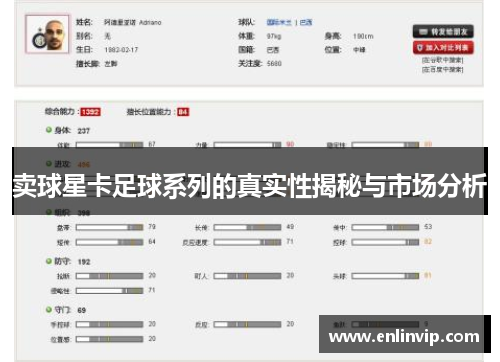This screenshot has height=362, width=500.
Task: Click the red 84 position ability badge
Action: pos(183,112)
